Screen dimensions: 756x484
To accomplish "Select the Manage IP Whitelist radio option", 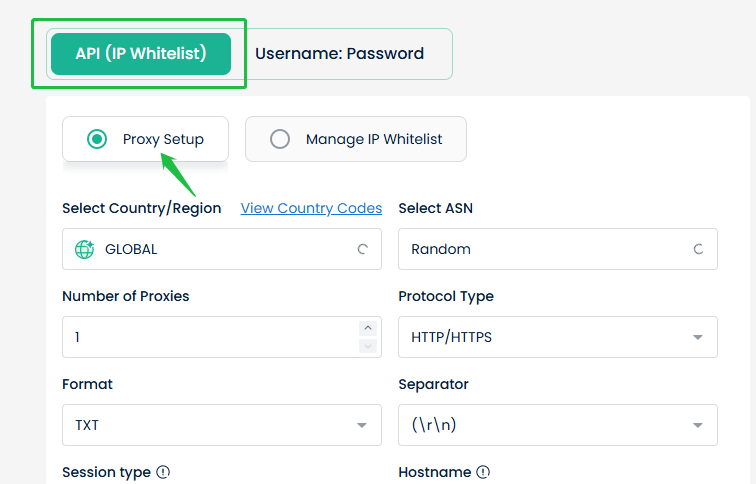I will point(280,139).
